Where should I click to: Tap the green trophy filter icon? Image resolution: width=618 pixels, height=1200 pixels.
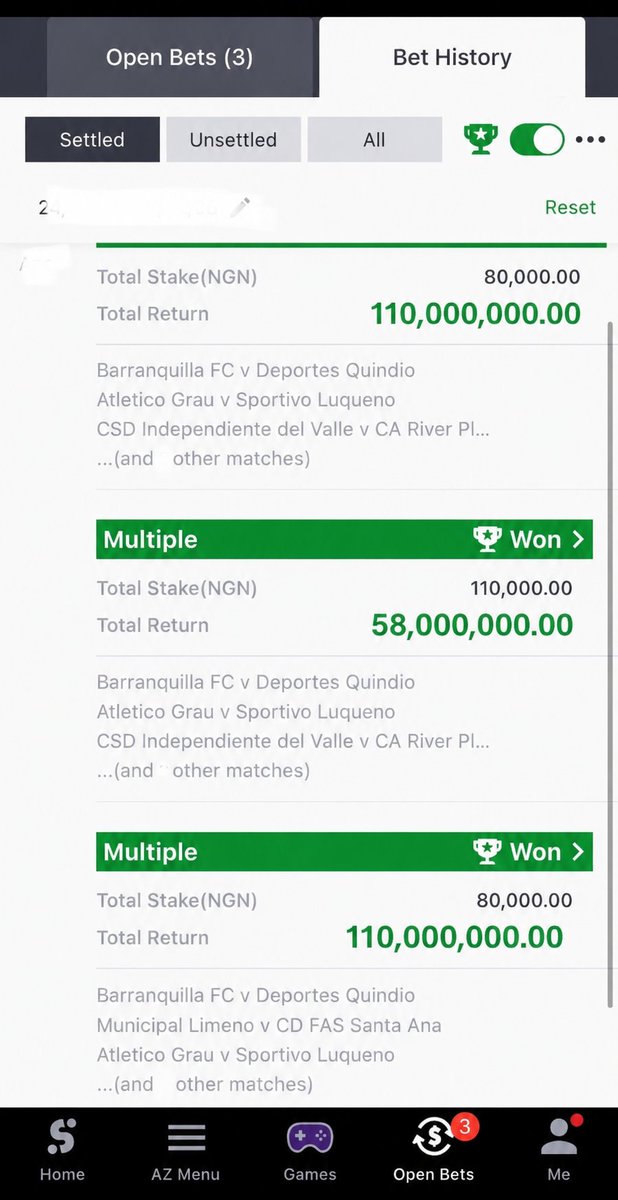coord(481,139)
